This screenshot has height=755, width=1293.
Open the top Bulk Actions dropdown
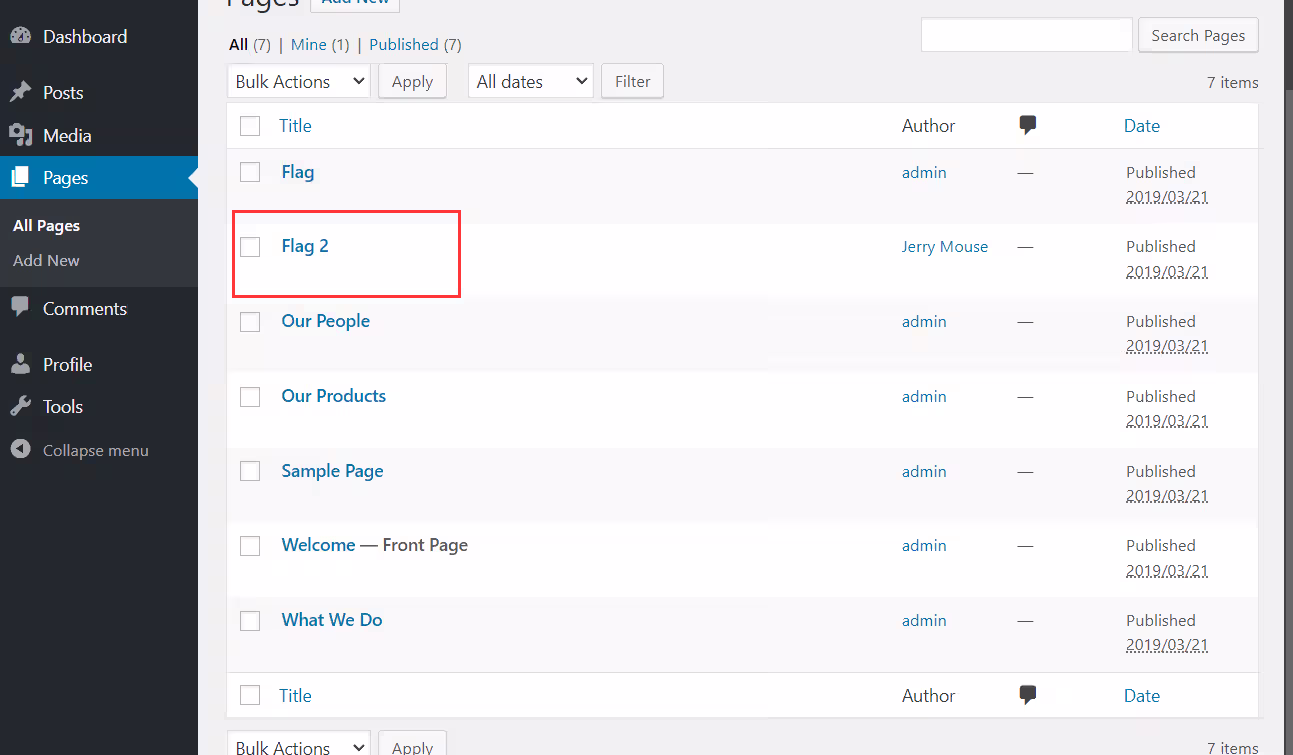point(298,82)
